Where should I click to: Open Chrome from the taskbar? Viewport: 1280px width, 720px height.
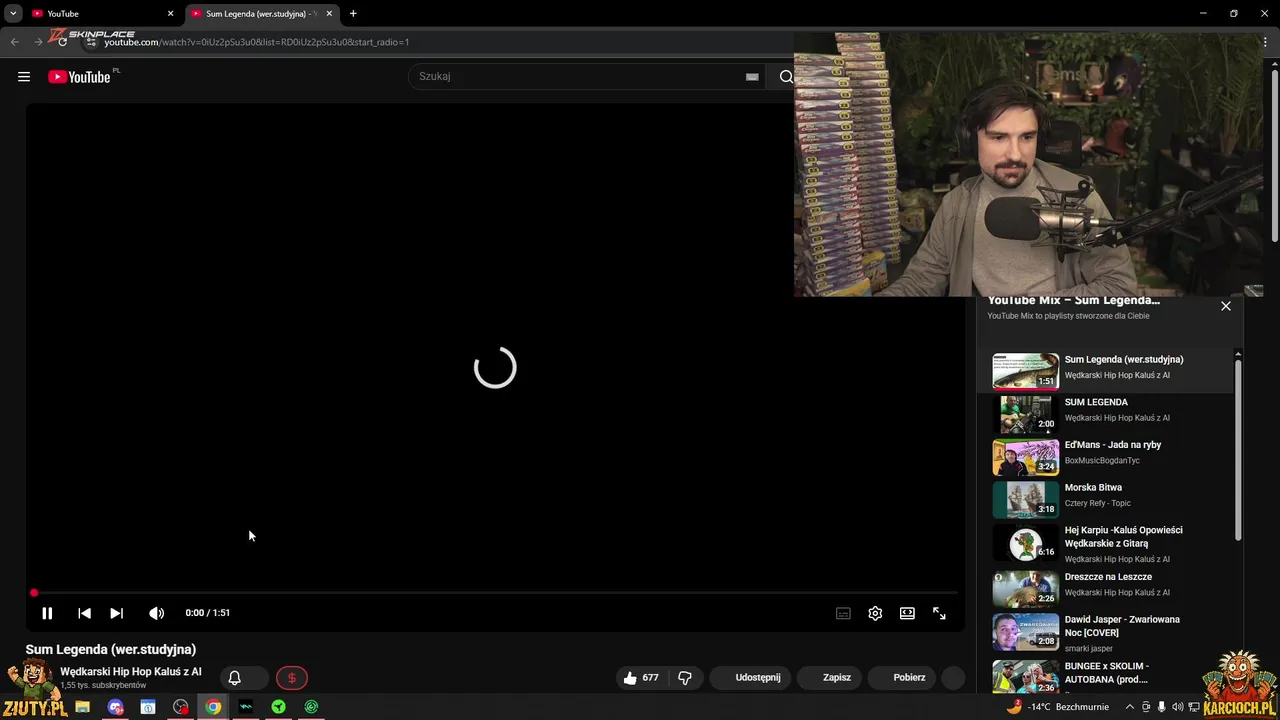point(213,707)
